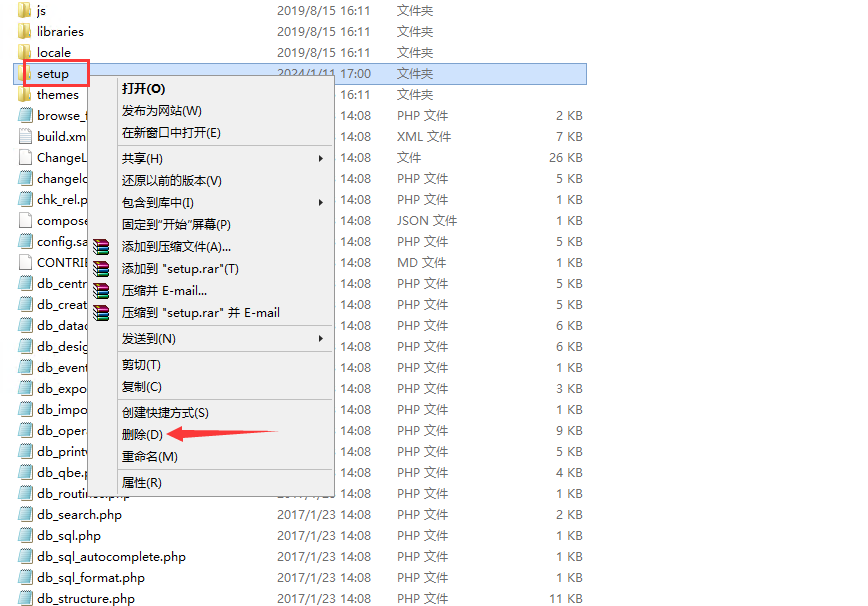
Task: Click WinRAR icon beside 添加到压缩文件(A)
Action: click(x=101, y=247)
